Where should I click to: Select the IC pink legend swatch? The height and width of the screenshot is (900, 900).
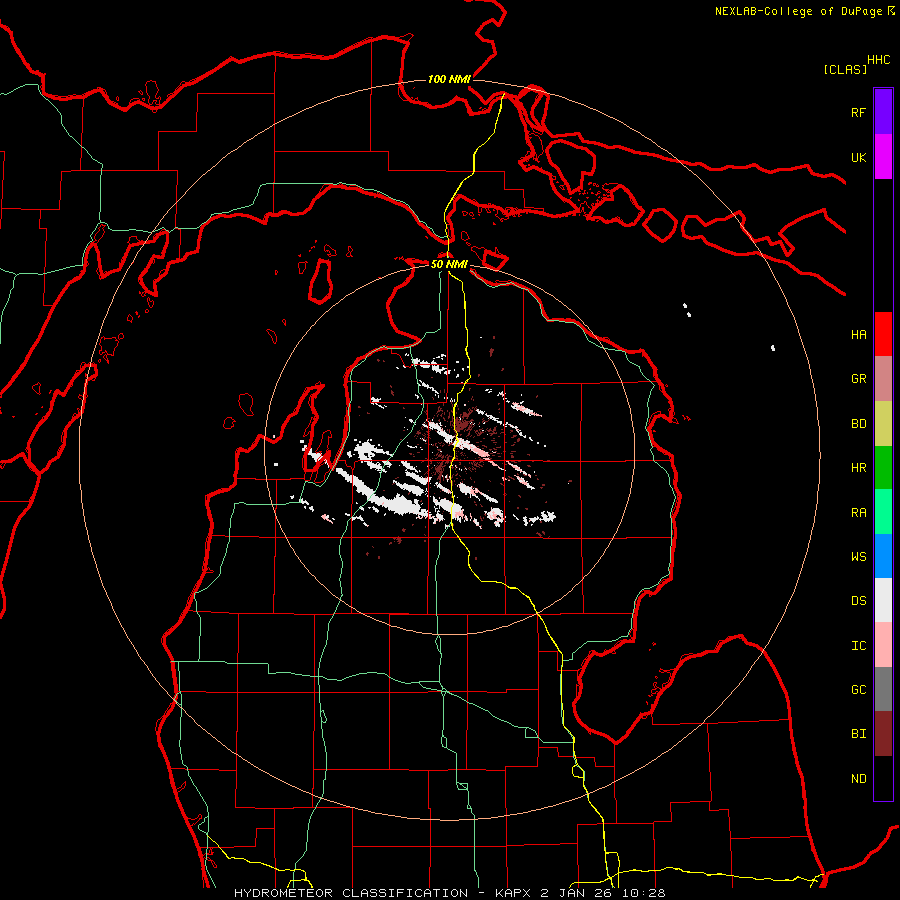click(x=883, y=645)
